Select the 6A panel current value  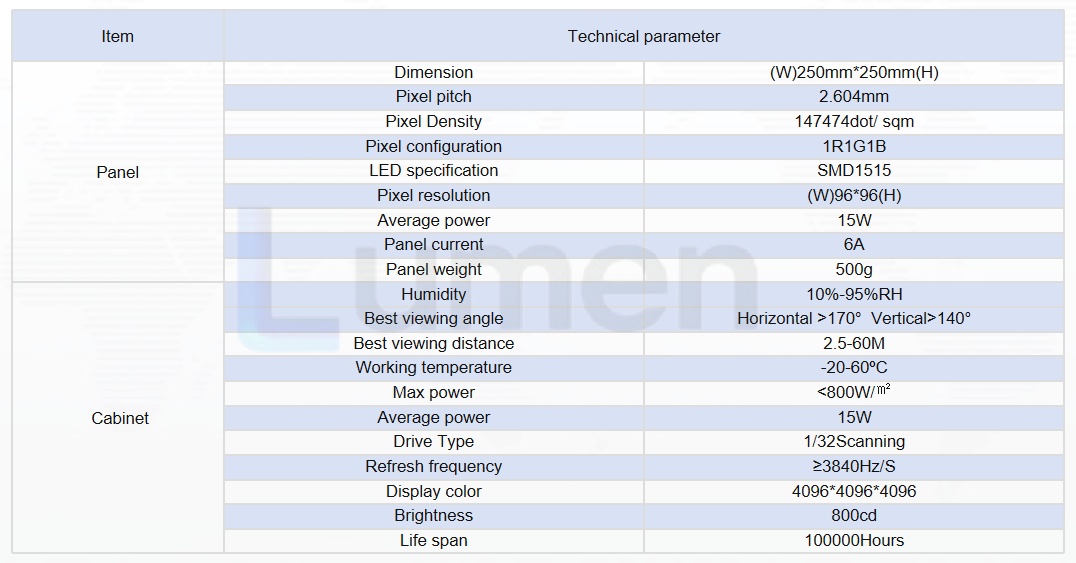[x=854, y=244]
